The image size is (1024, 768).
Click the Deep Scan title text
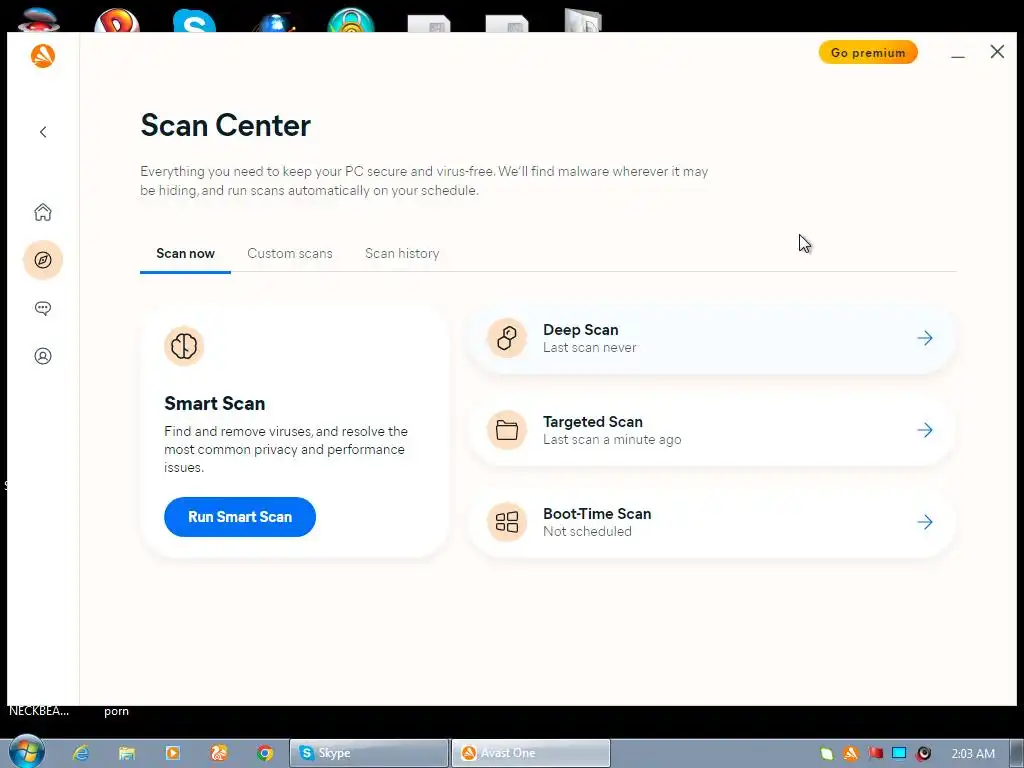pos(581,330)
